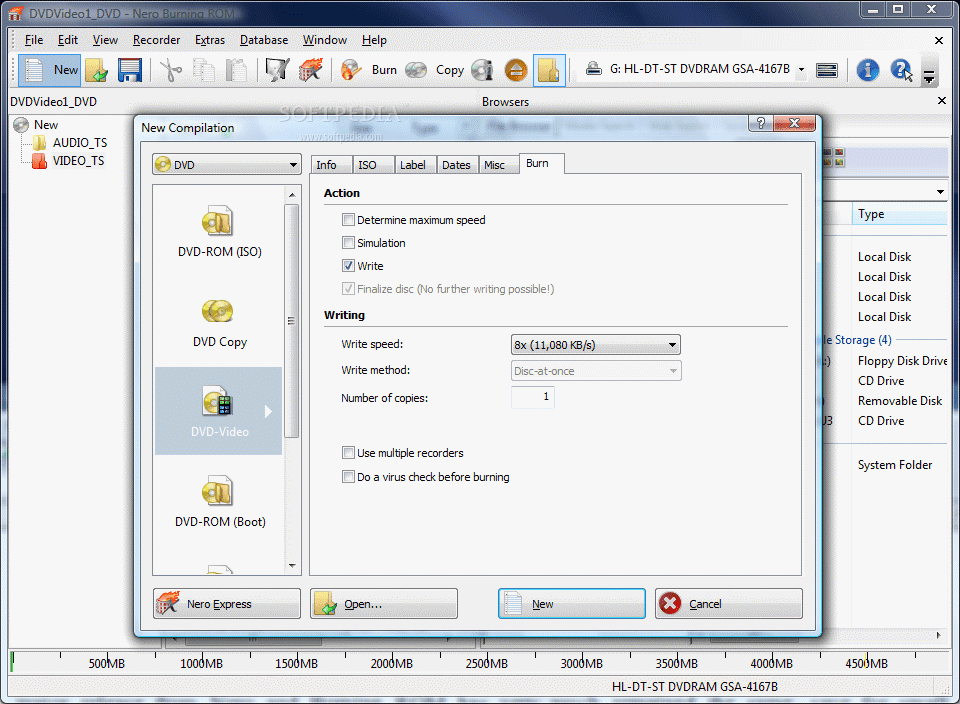This screenshot has width=960, height=704.
Task: Click the Finalize disc checkbox
Action: [348, 289]
